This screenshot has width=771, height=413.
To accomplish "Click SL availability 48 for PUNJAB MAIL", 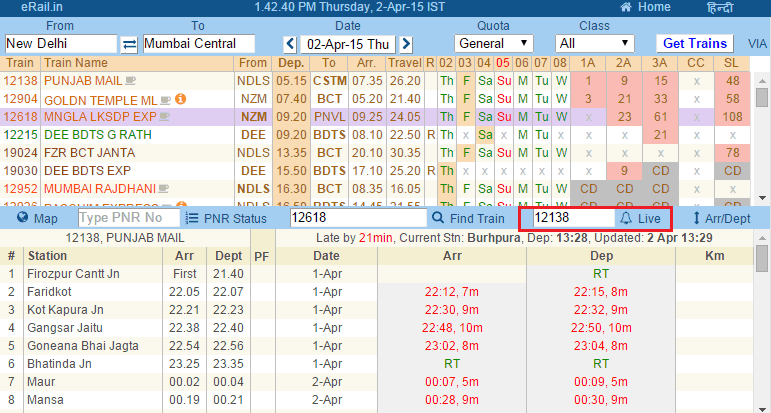I will click(732, 81).
